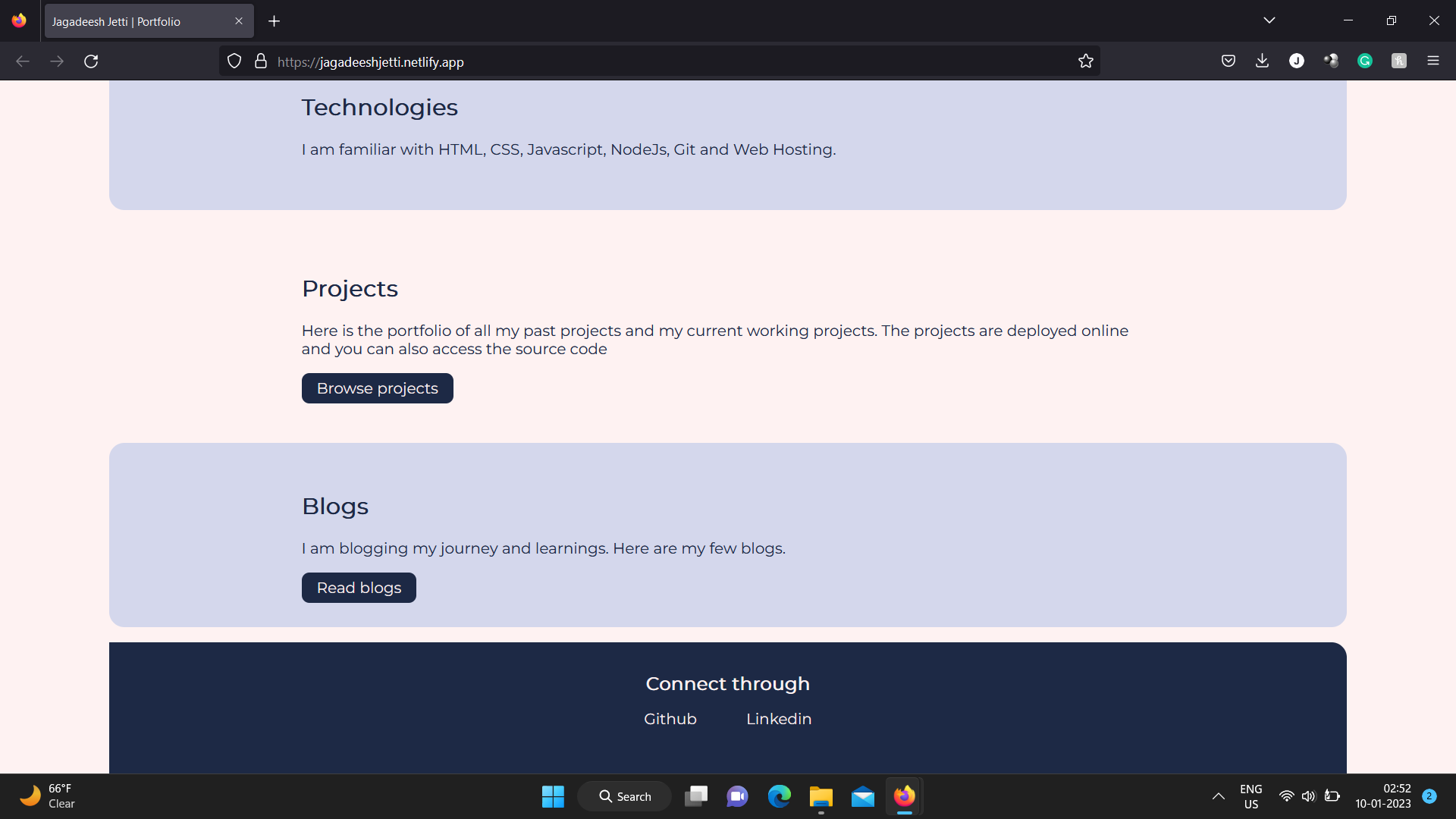1456x819 pixels.
Task: Open the Github link under Connect through
Action: coord(670,718)
